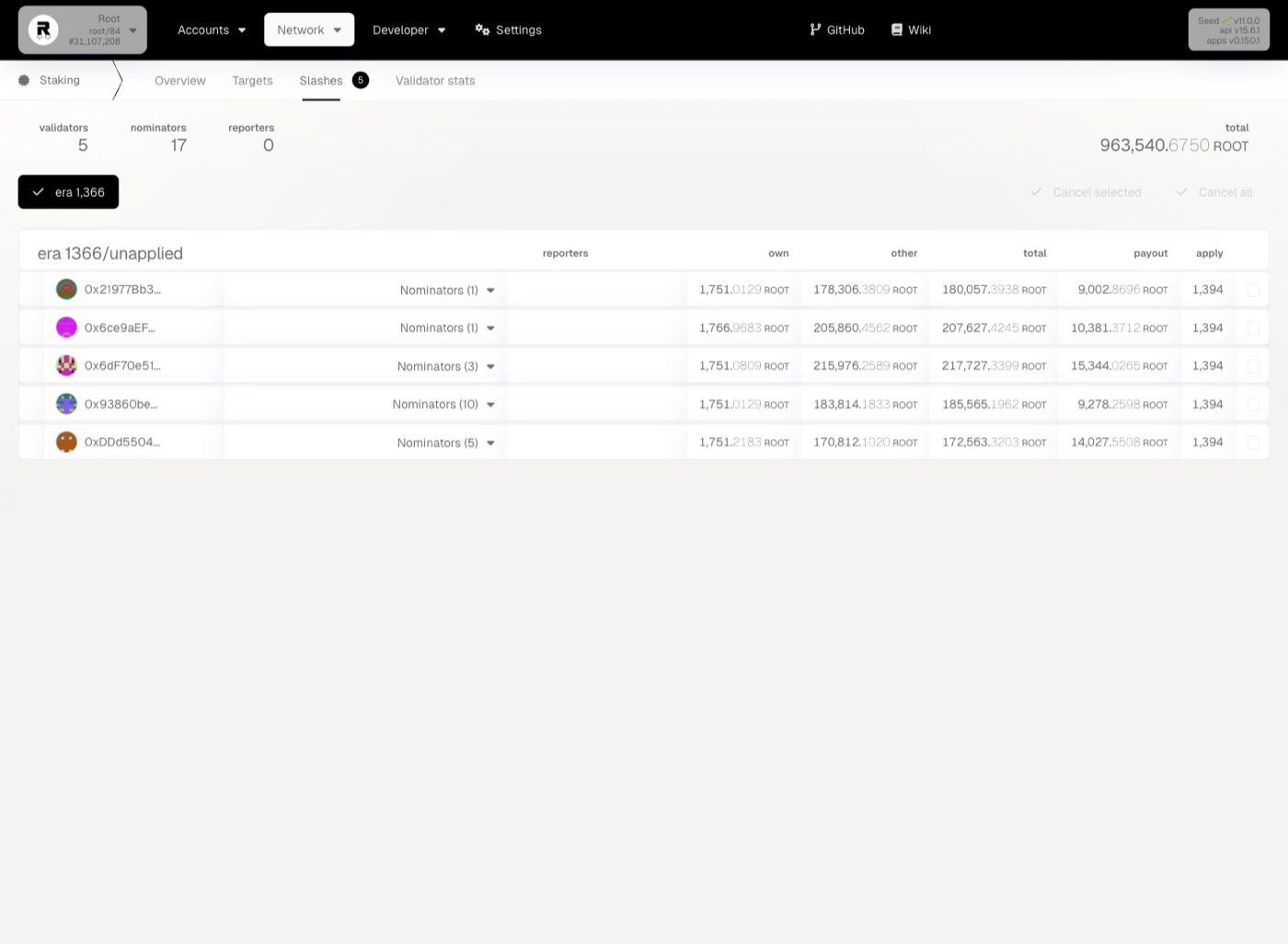
Task: Click validator address 0xDDd5504
Action: (x=122, y=443)
